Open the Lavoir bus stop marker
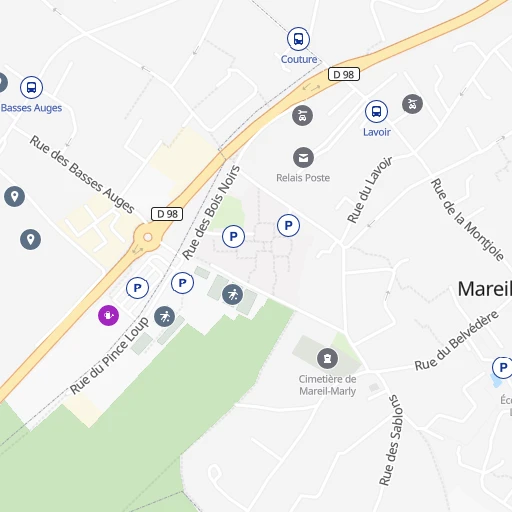Viewport: 512px width, 512px height. 376,111
